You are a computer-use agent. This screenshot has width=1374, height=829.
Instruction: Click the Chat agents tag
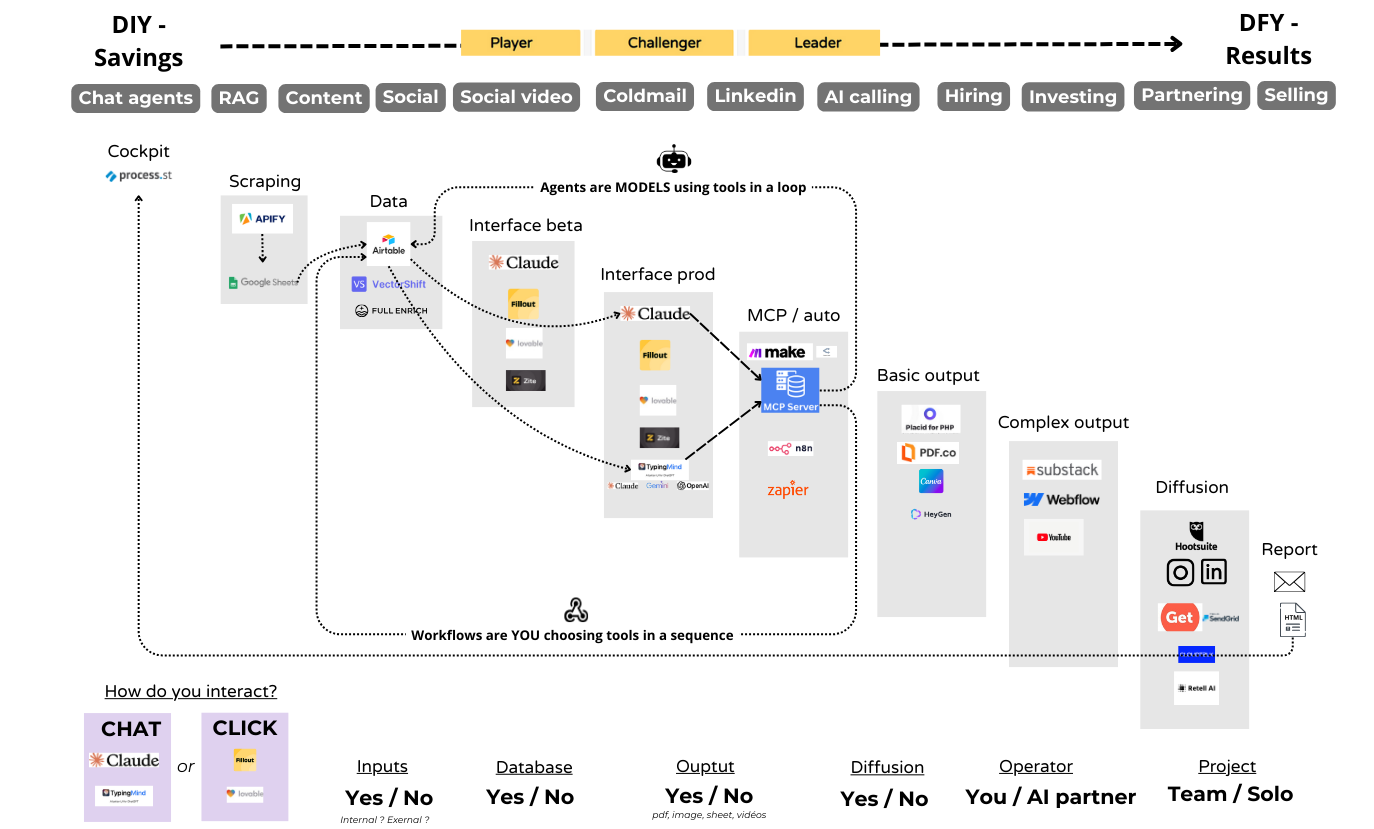coord(136,98)
